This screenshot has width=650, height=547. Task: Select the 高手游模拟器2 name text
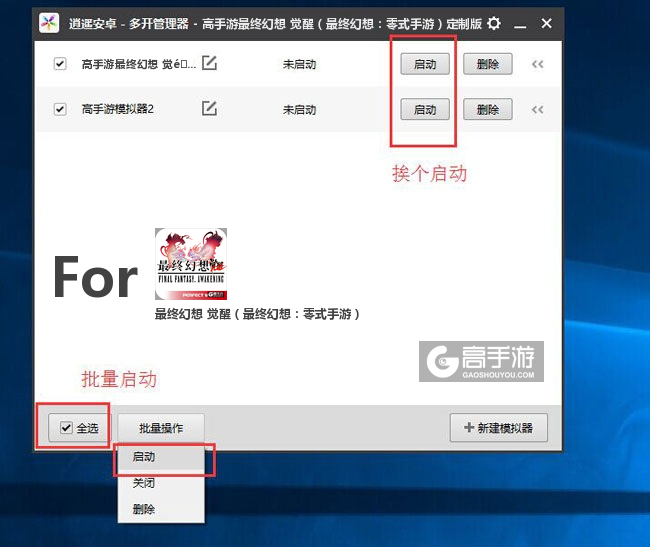click(118, 109)
